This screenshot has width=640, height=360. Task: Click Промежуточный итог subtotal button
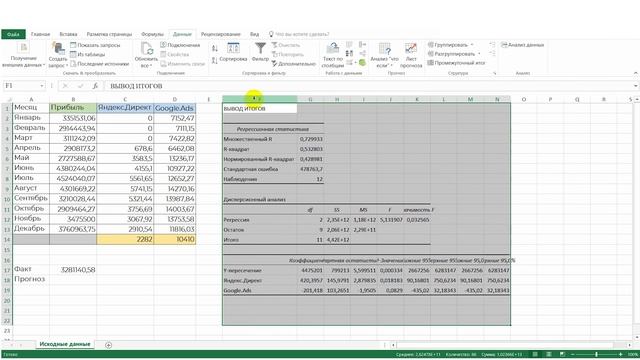point(456,63)
